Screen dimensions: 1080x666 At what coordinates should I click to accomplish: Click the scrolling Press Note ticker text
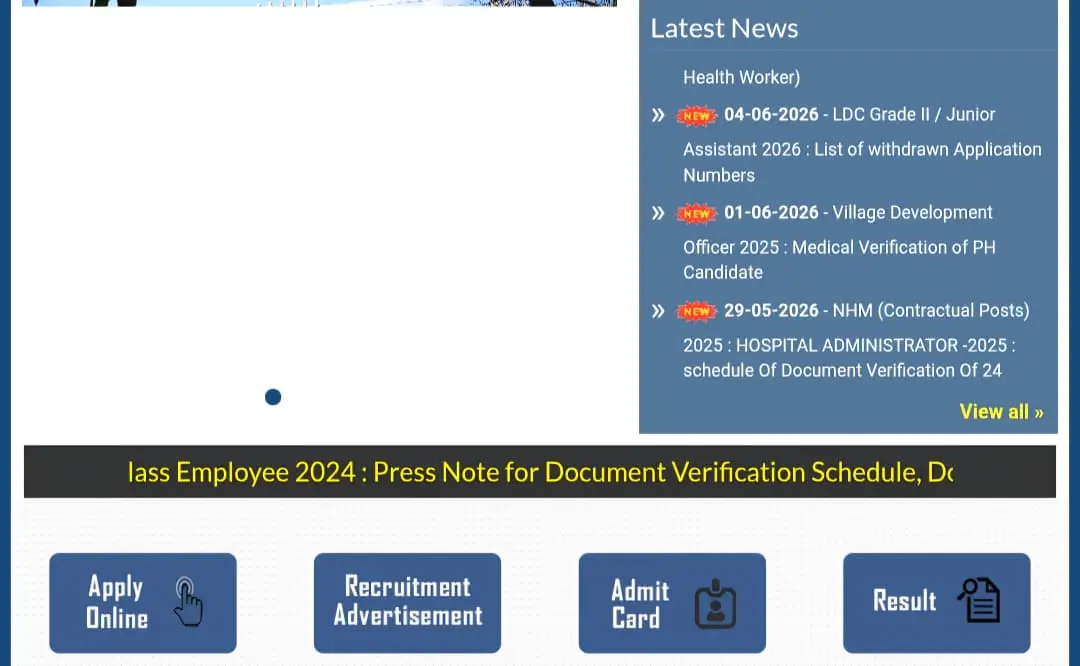pyautogui.click(x=540, y=472)
